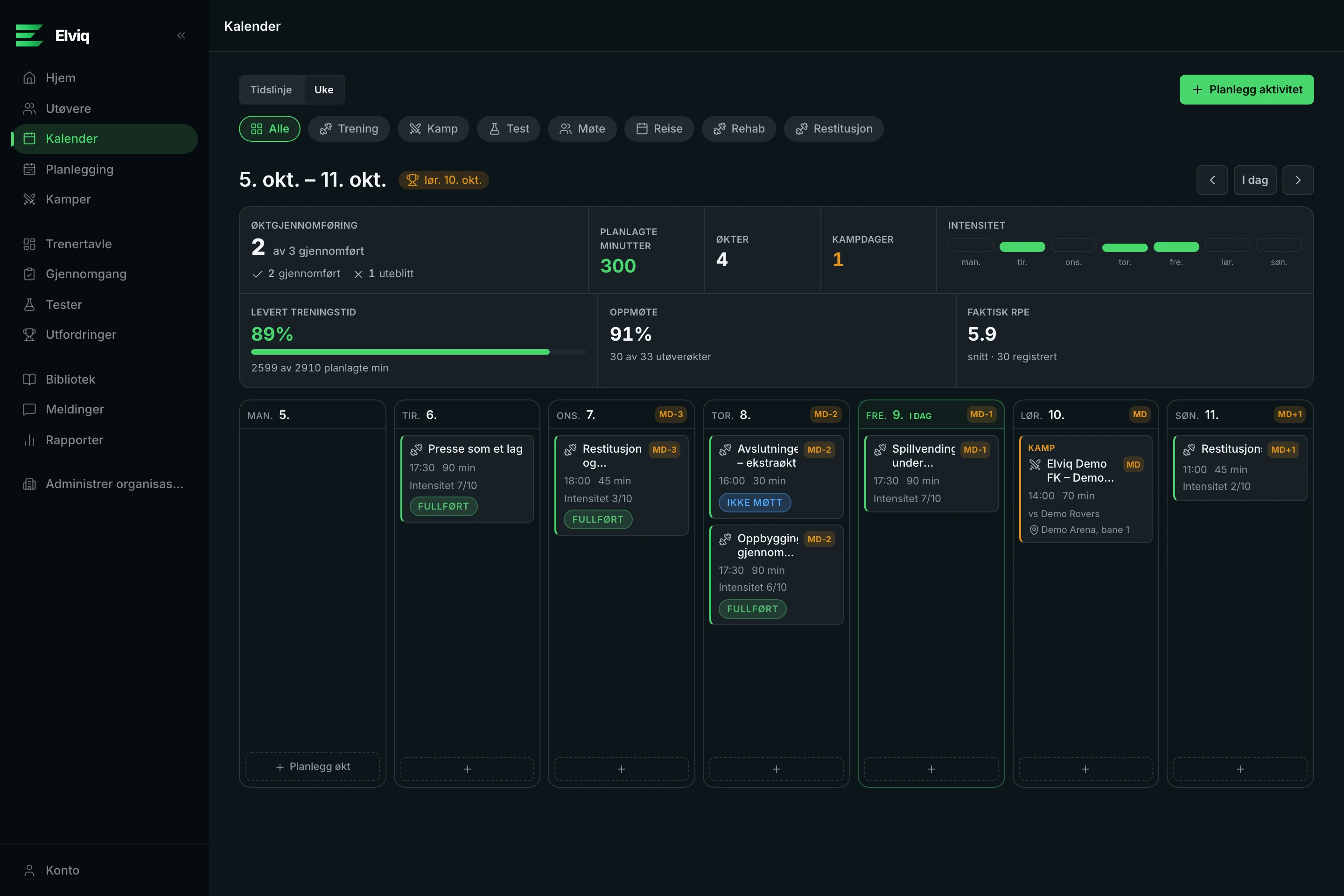
Task: Select the Alle filter chip
Action: [270, 129]
